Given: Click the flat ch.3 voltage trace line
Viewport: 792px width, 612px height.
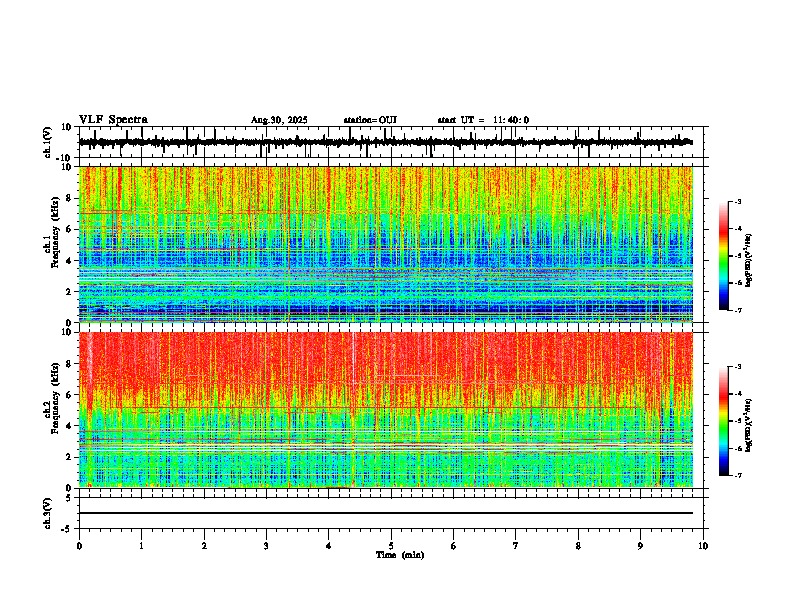Looking at the screenshot, I should click(x=385, y=513).
